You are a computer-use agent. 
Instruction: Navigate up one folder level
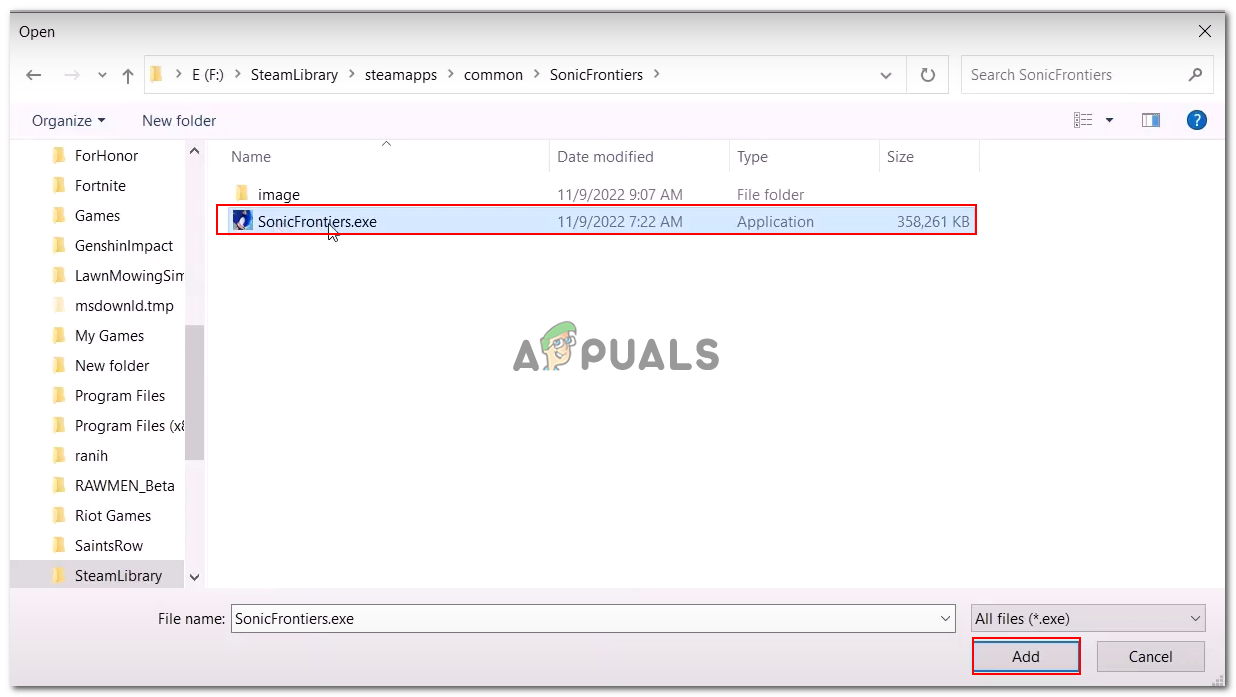(127, 74)
